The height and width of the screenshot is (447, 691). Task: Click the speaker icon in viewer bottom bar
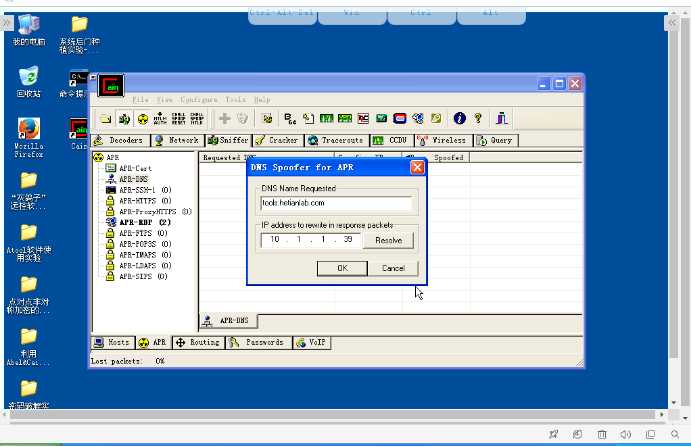pyautogui.click(x=626, y=434)
